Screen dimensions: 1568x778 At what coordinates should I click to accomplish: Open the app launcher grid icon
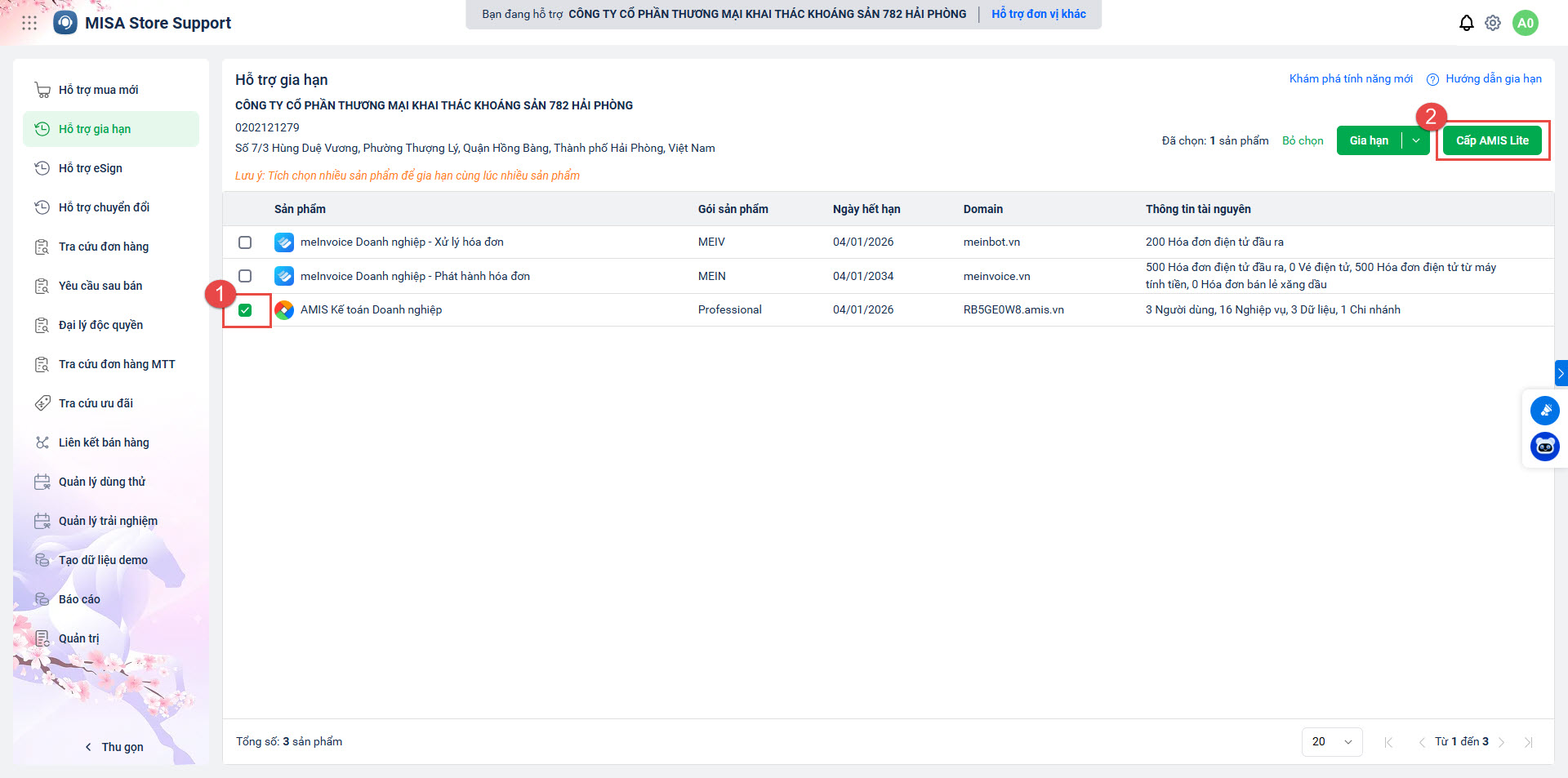tap(29, 23)
